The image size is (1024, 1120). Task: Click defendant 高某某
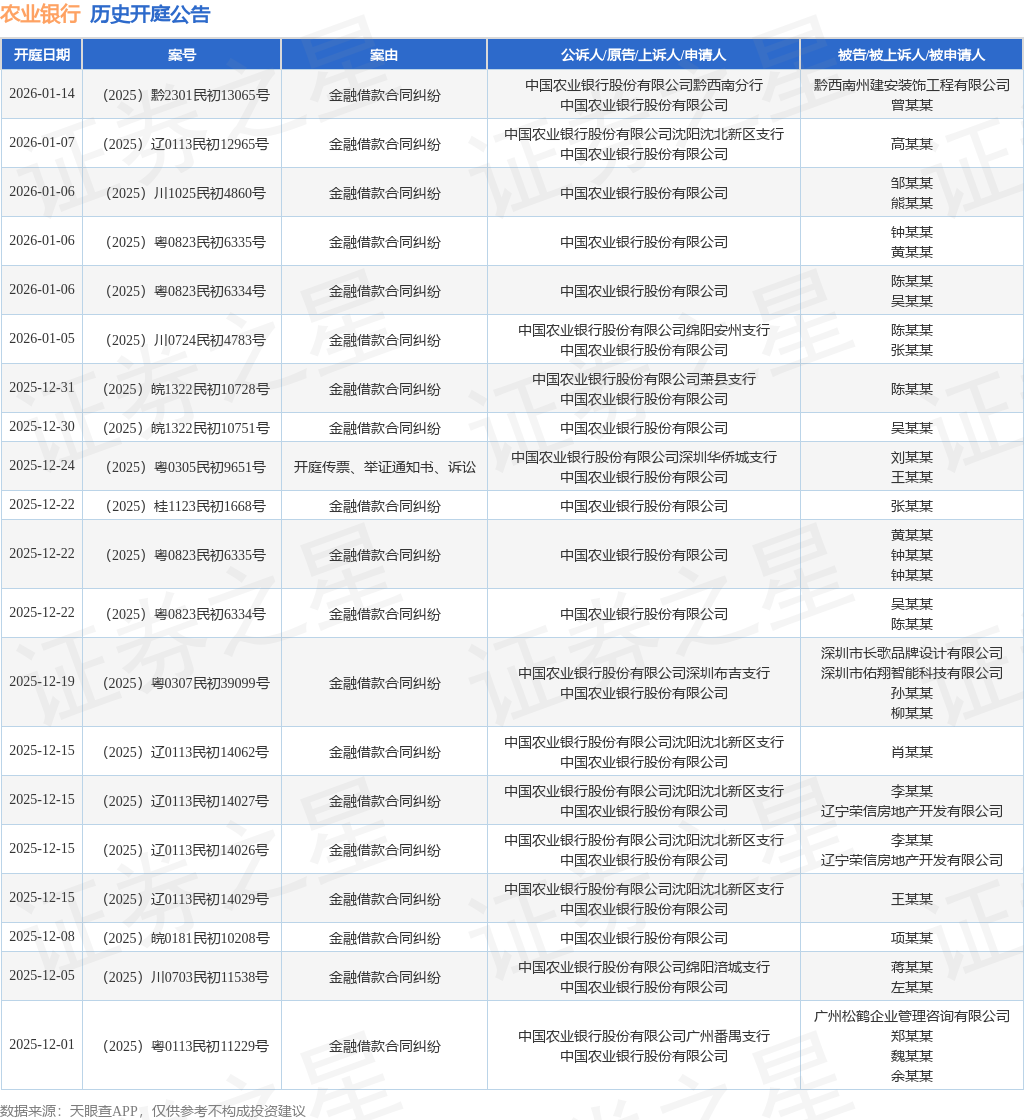tap(912, 144)
